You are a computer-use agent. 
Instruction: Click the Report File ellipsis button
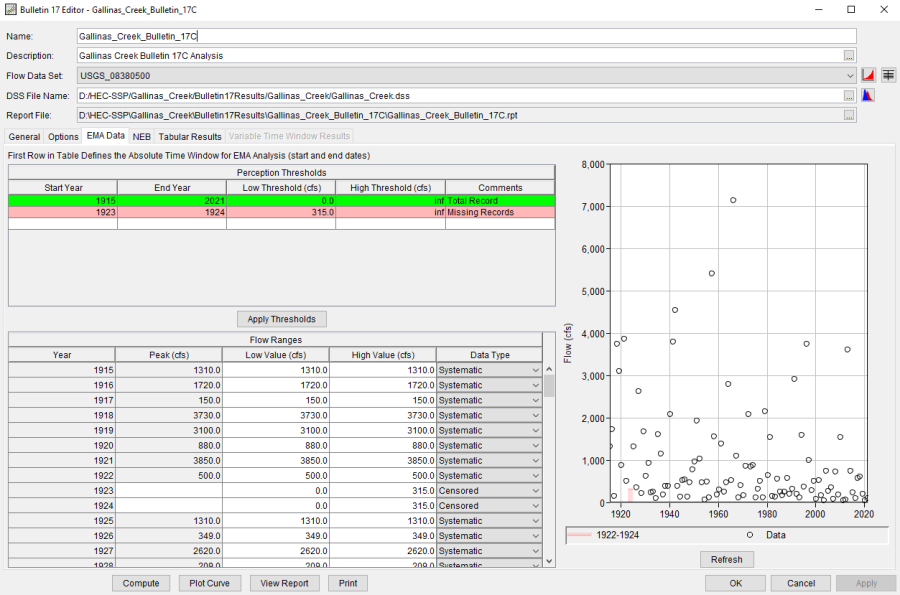849,116
